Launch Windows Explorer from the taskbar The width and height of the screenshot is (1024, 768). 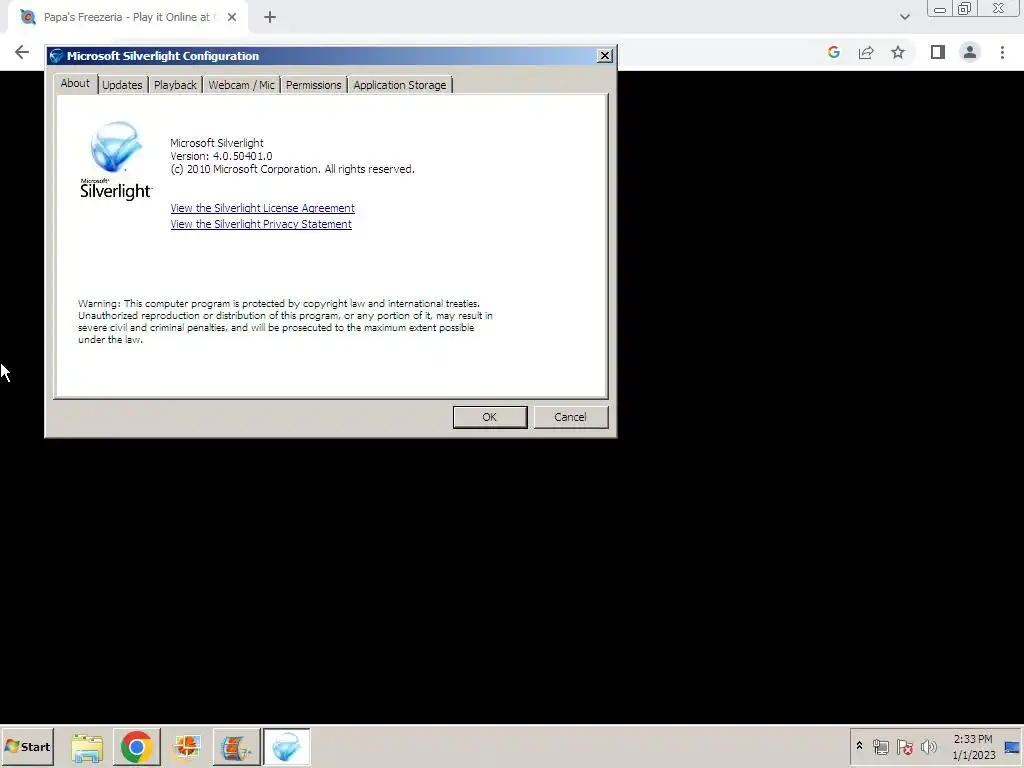click(x=87, y=747)
